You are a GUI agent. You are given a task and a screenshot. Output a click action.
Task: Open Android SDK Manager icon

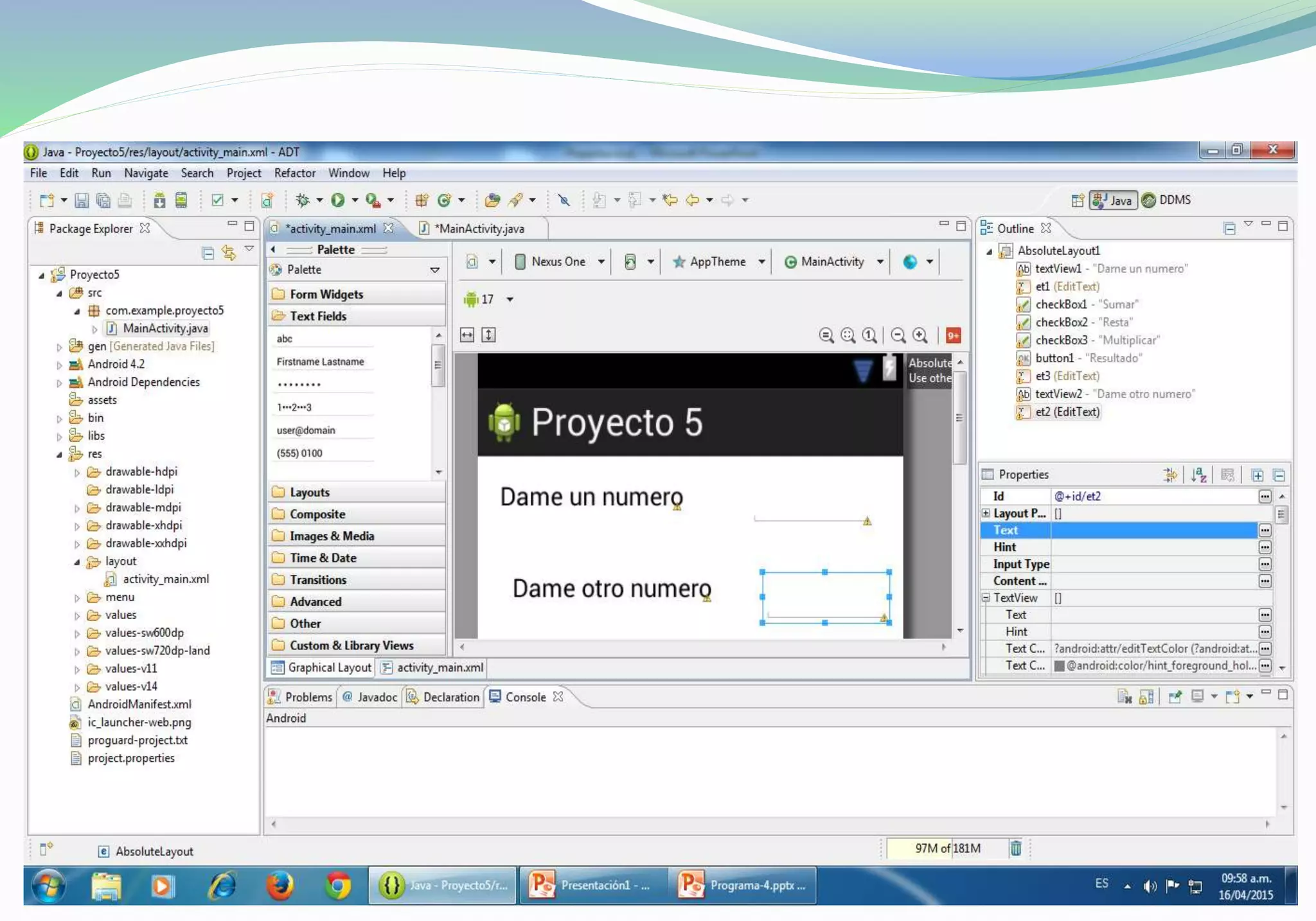point(159,200)
